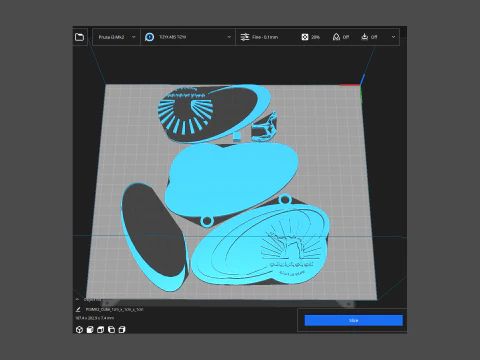Click the print profile sliders icon

245,37
